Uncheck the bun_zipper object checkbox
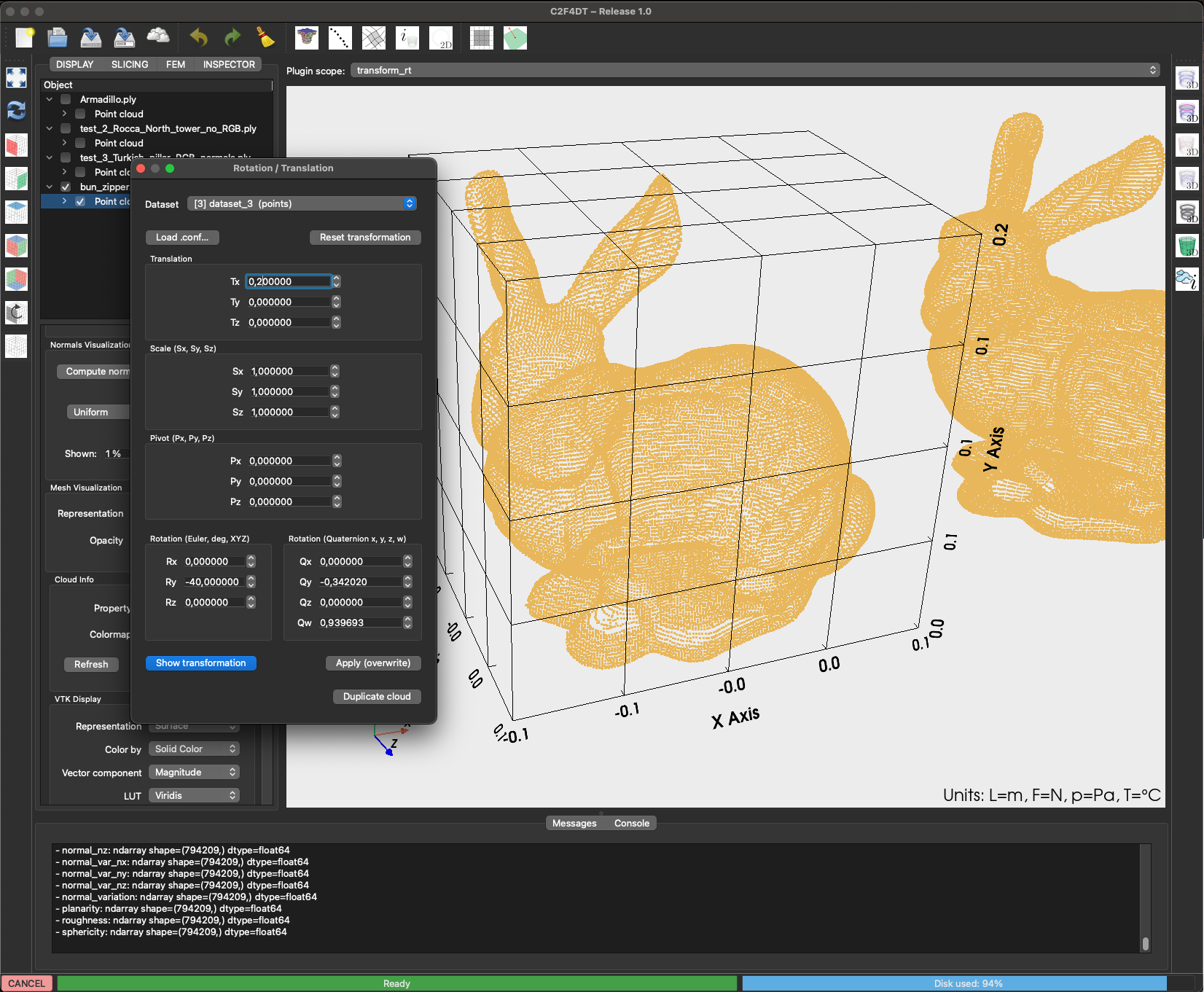The height and width of the screenshot is (992, 1204). pyautogui.click(x=66, y=187)
